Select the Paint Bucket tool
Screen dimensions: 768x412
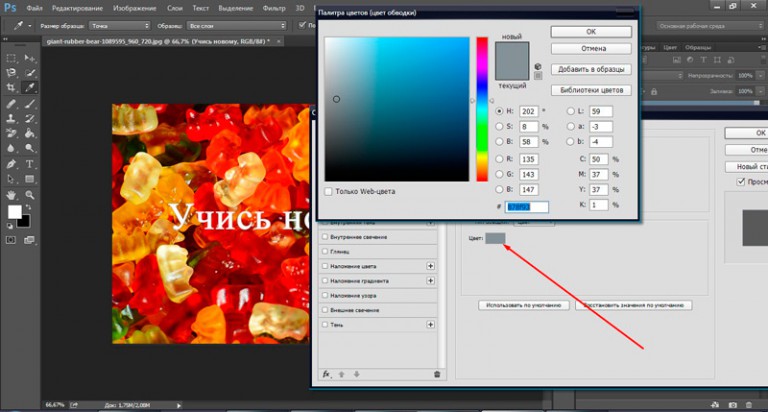tap(30, 133)
